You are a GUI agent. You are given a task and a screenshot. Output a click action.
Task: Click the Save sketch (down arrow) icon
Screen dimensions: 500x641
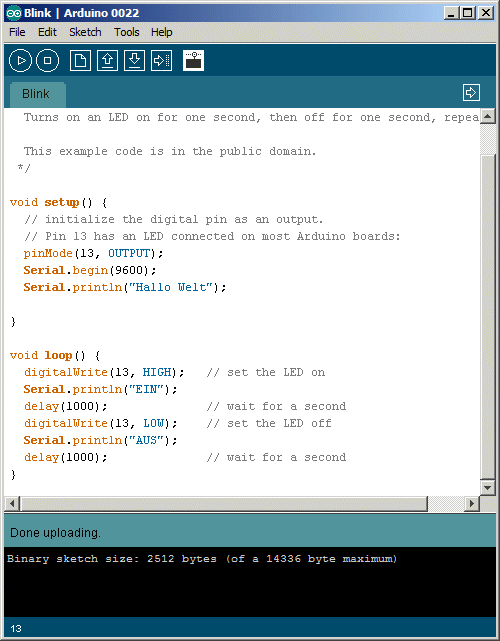pyautogui.click(x=134, y=61)
